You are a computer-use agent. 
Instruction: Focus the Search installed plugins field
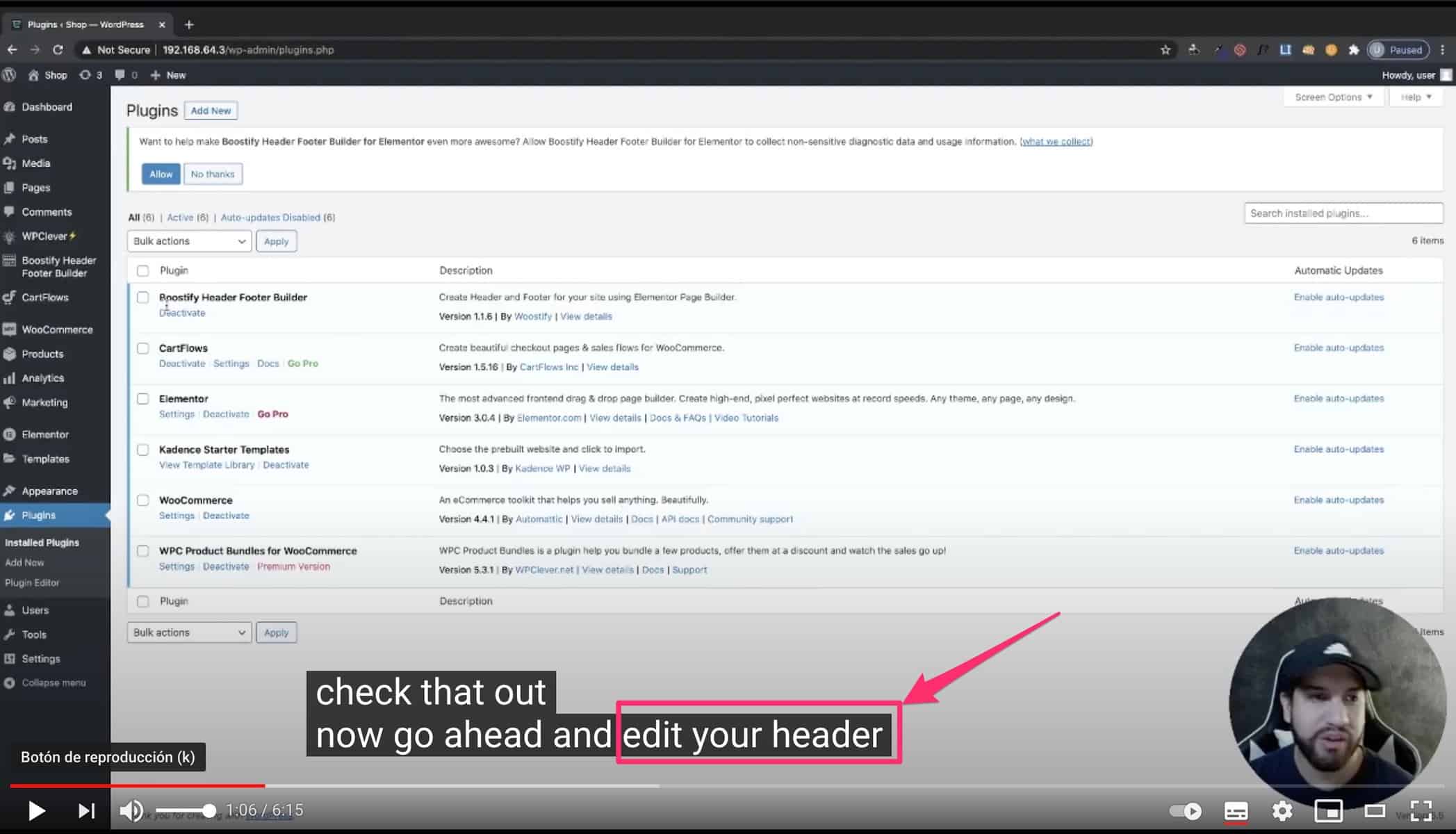point(1343,213)
